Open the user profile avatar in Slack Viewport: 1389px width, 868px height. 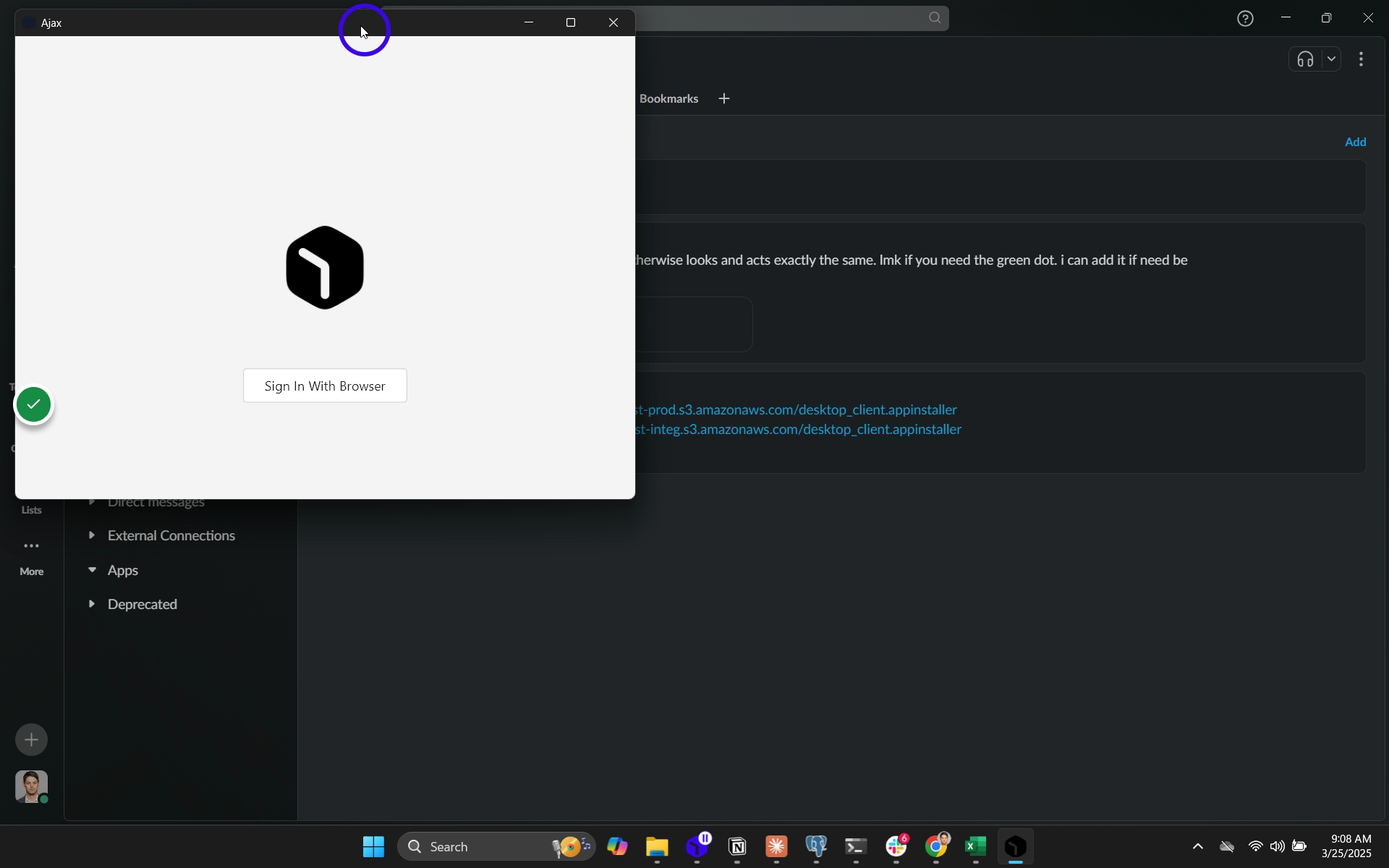(x=31, y=786)
